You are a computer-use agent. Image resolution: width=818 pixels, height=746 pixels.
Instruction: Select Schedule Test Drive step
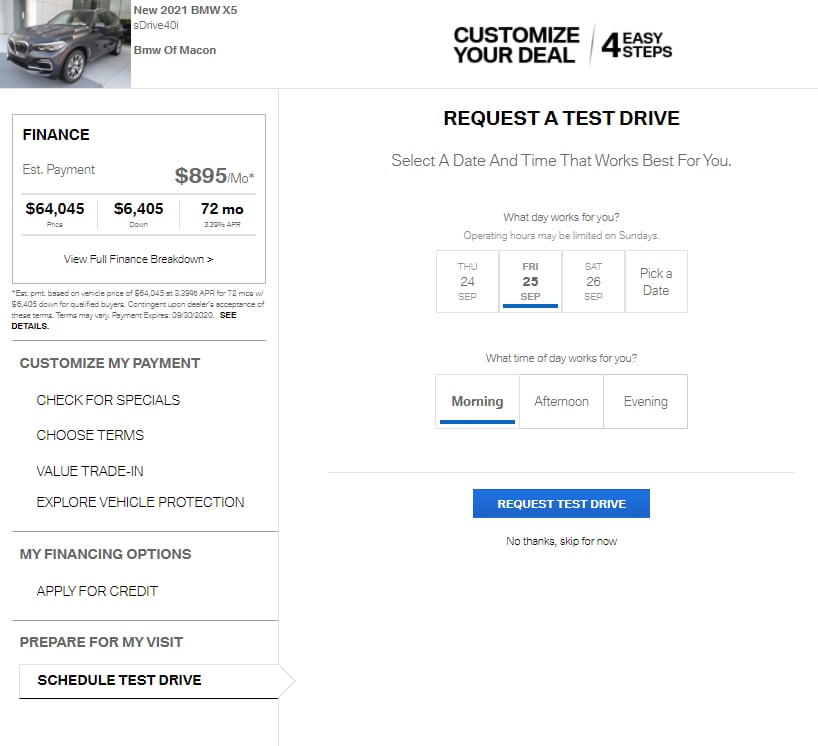(149, 681)
